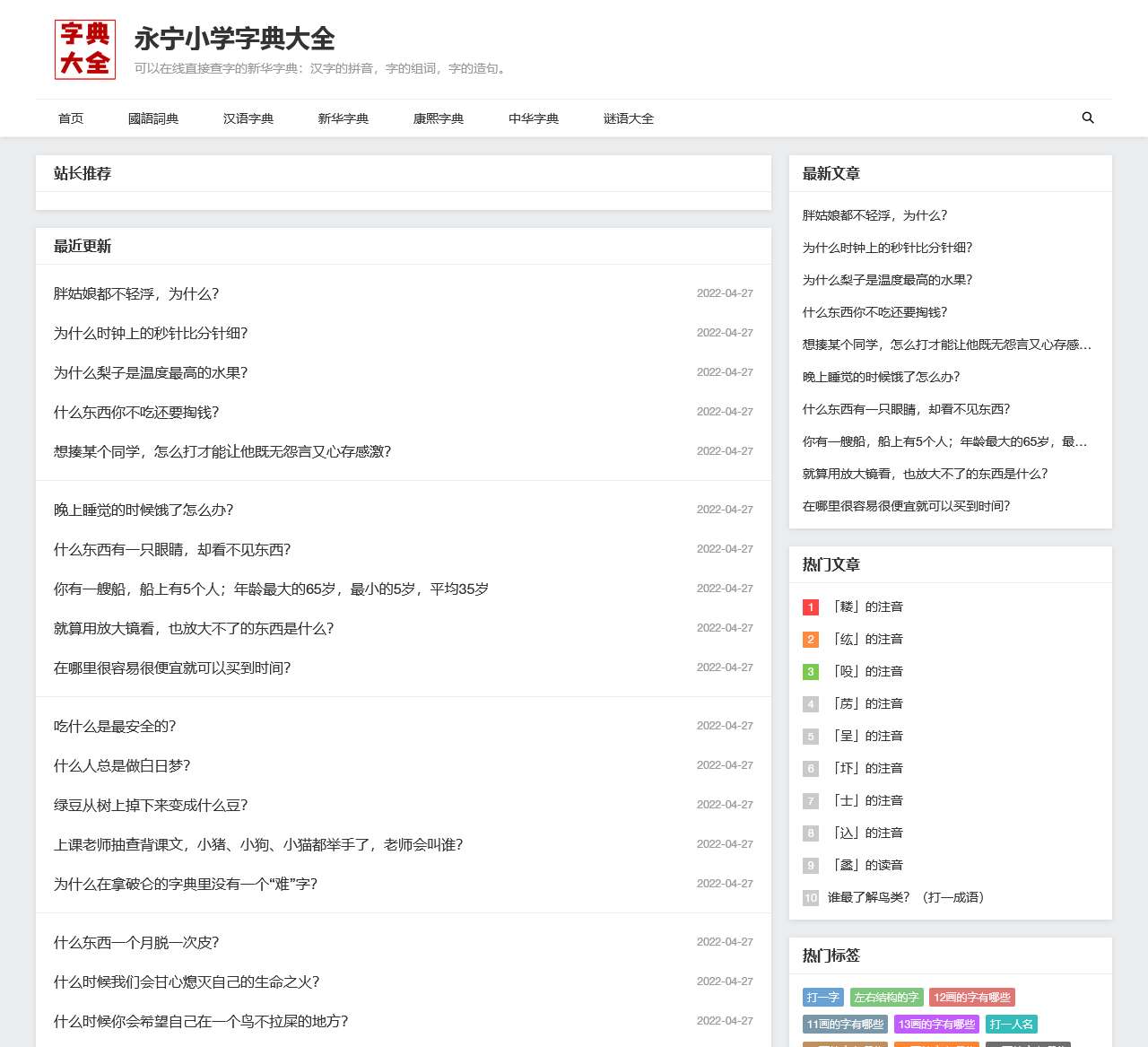Open hot article 谁最了解鸟类 (打一成语)
Image resolution: width=1148 pixels, height=1047 pixels.
pyautogui.click(x=906, y=897)
